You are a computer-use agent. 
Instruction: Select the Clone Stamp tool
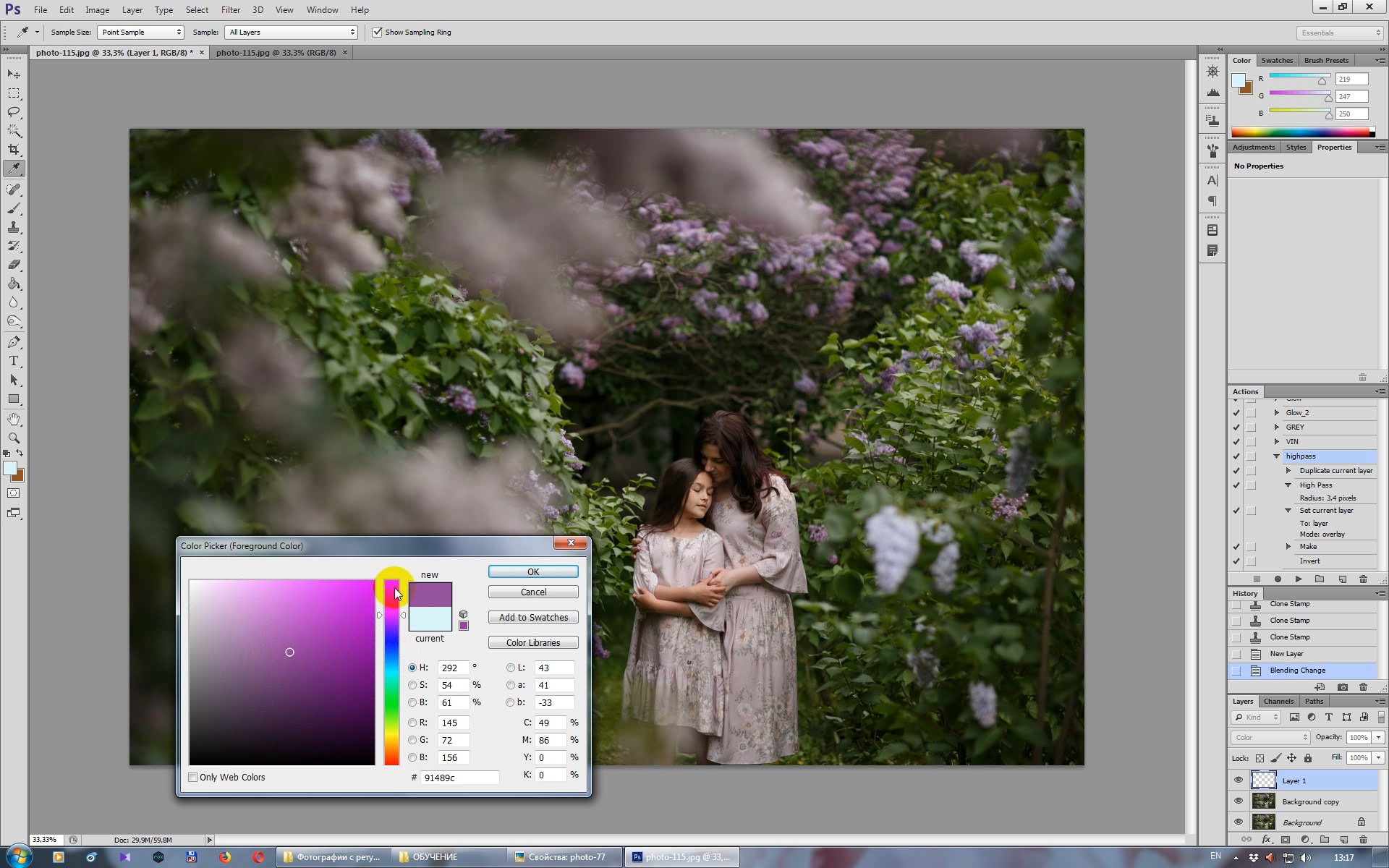pos(14,227)
